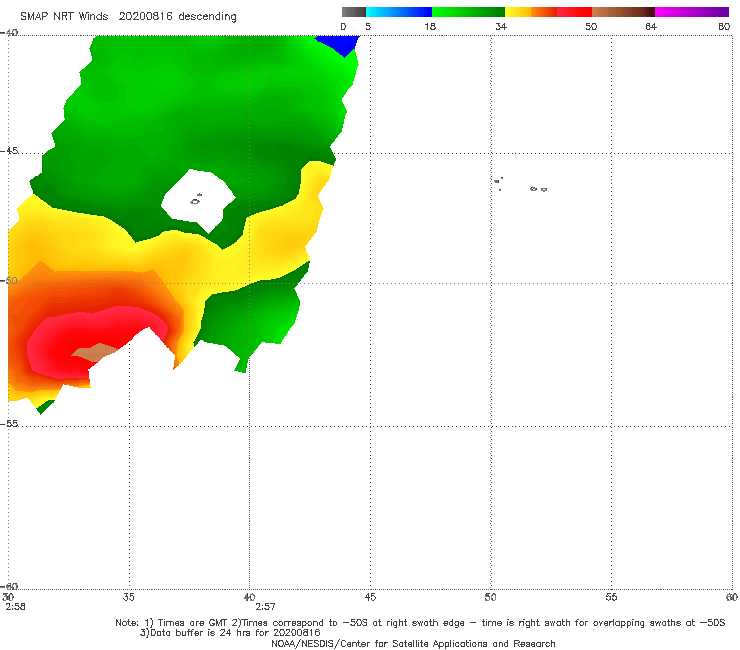Click the 'SMAP NRT Winds' title text
Screen dimensions: 740x650
(64, 16)
